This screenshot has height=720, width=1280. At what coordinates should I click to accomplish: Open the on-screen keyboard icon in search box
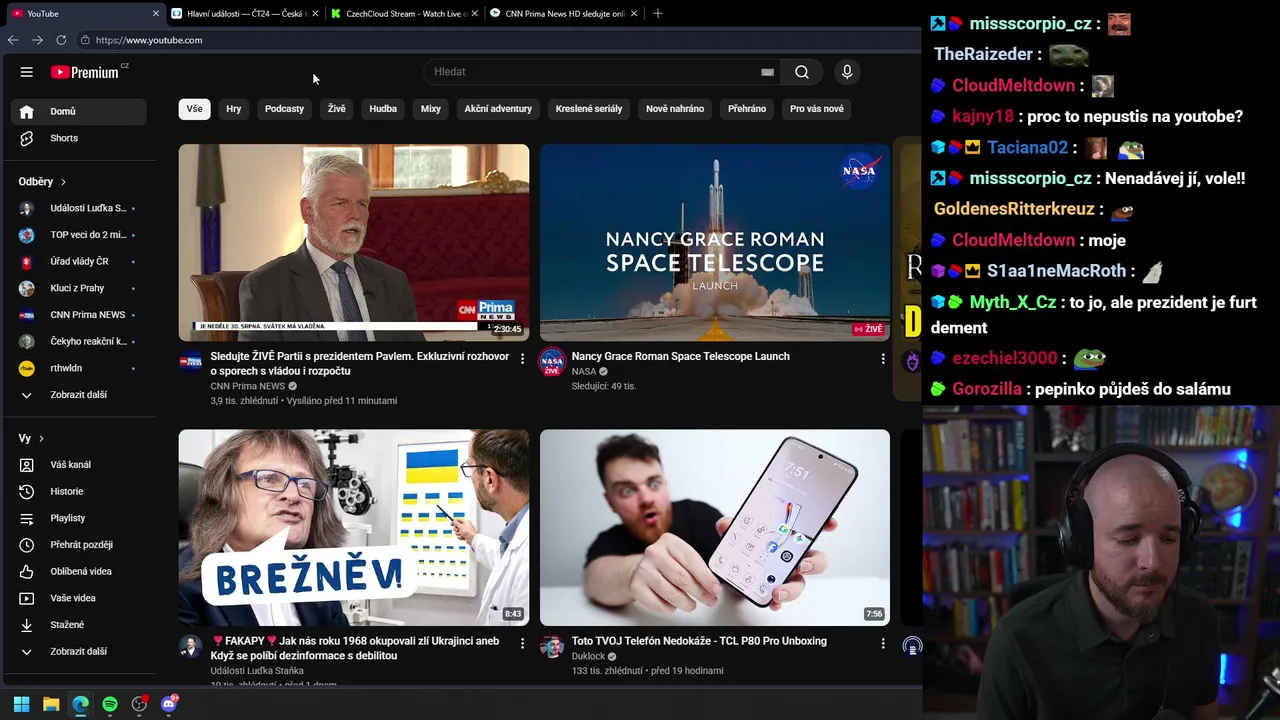pos(767,72)
